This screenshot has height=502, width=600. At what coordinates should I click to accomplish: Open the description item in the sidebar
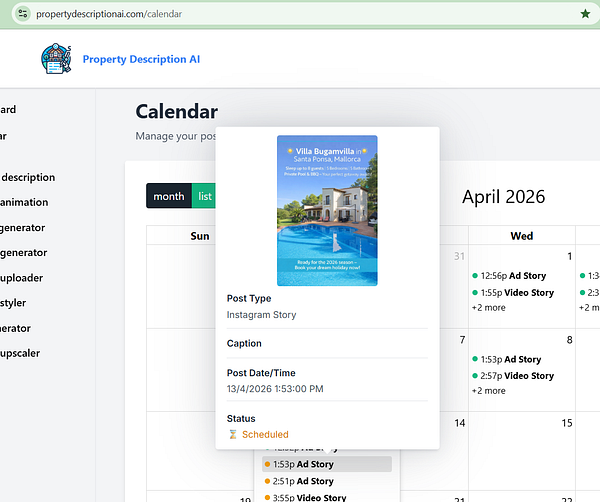[28, 178]
